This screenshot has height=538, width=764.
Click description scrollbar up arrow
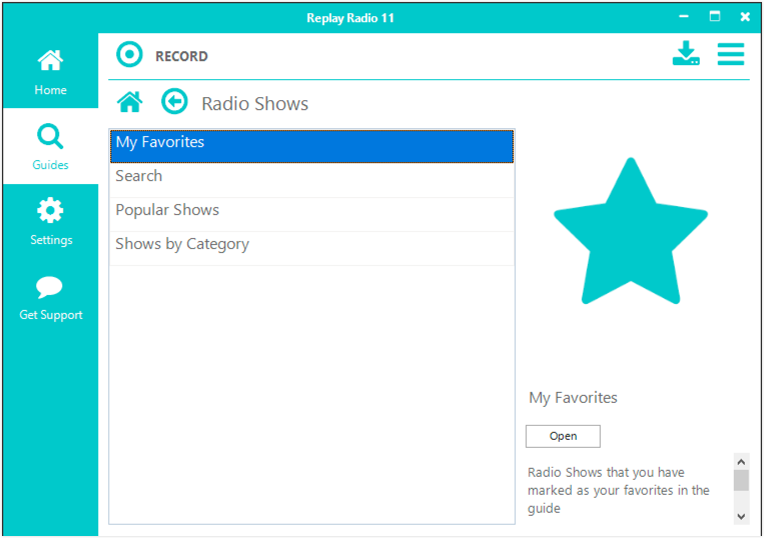click(741, 461)
